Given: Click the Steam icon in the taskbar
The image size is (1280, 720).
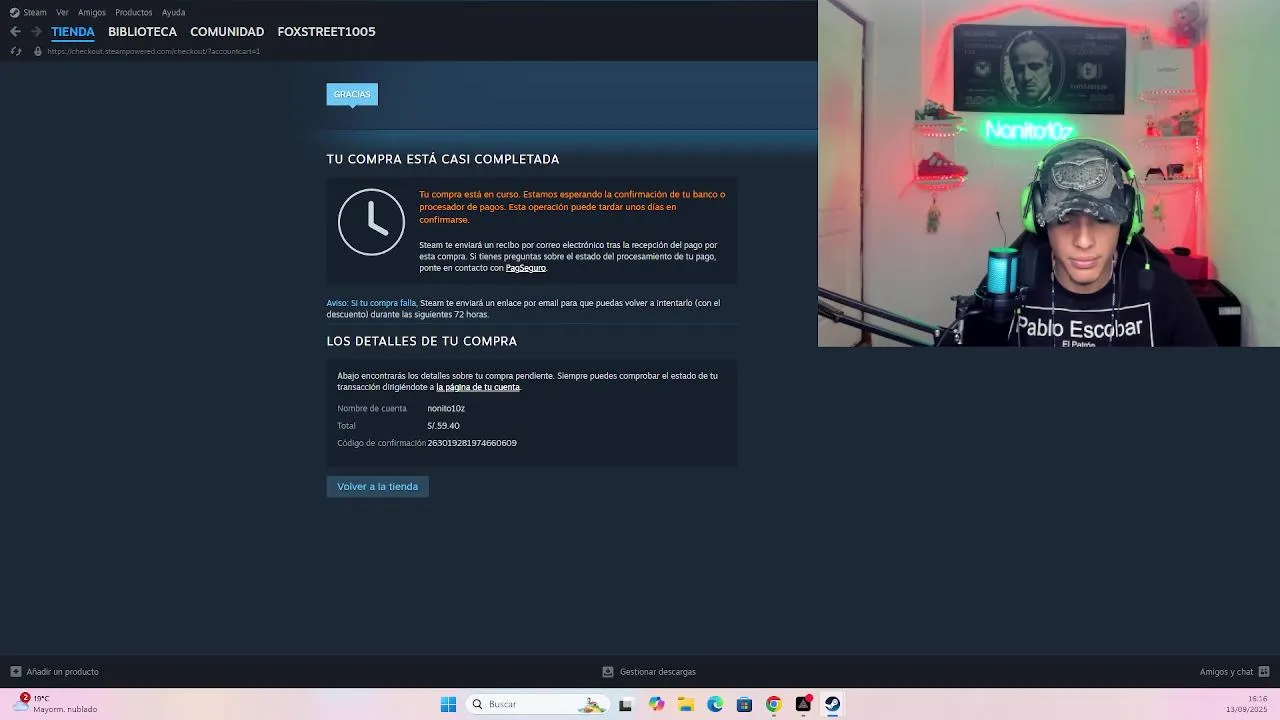Looking at the screenshot, I should (x=832, y=704).
